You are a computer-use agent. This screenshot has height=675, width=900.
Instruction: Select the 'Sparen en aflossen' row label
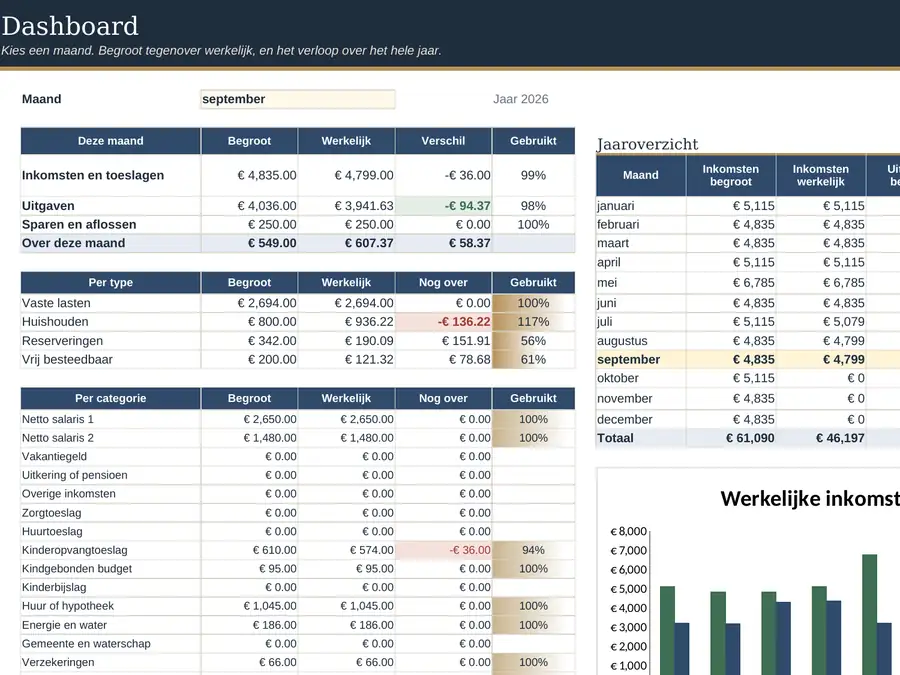(x=79, y=224)
